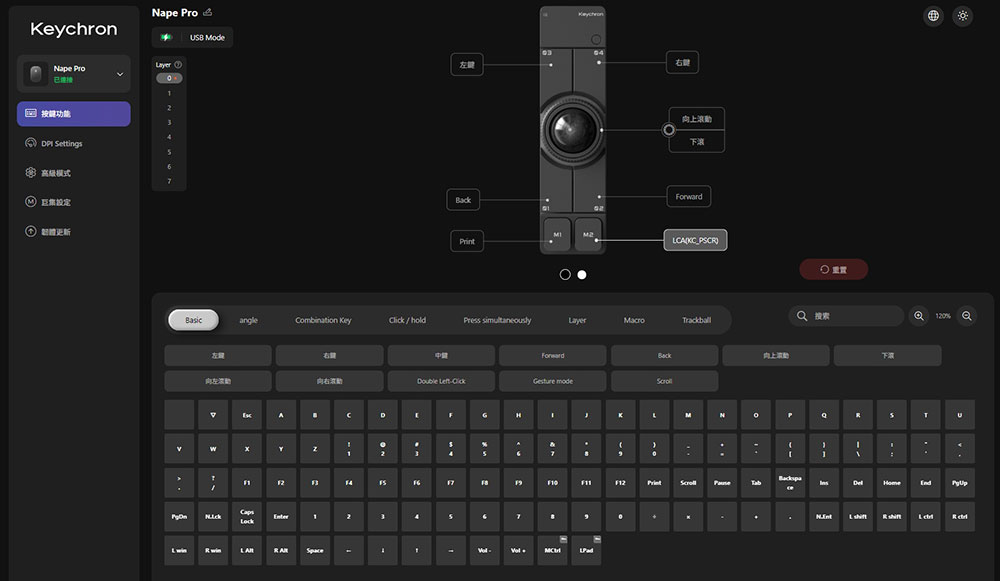Image resolution: width=1000 pixels, height=581 pixels.
Task: Pick the Space key in the key grid
Action: tap(315, 550)
